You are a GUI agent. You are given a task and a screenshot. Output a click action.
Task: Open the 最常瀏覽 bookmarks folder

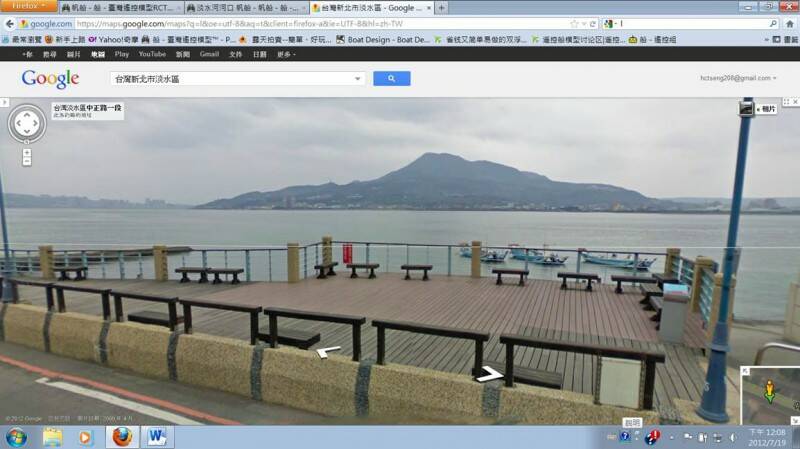[22, 39]
